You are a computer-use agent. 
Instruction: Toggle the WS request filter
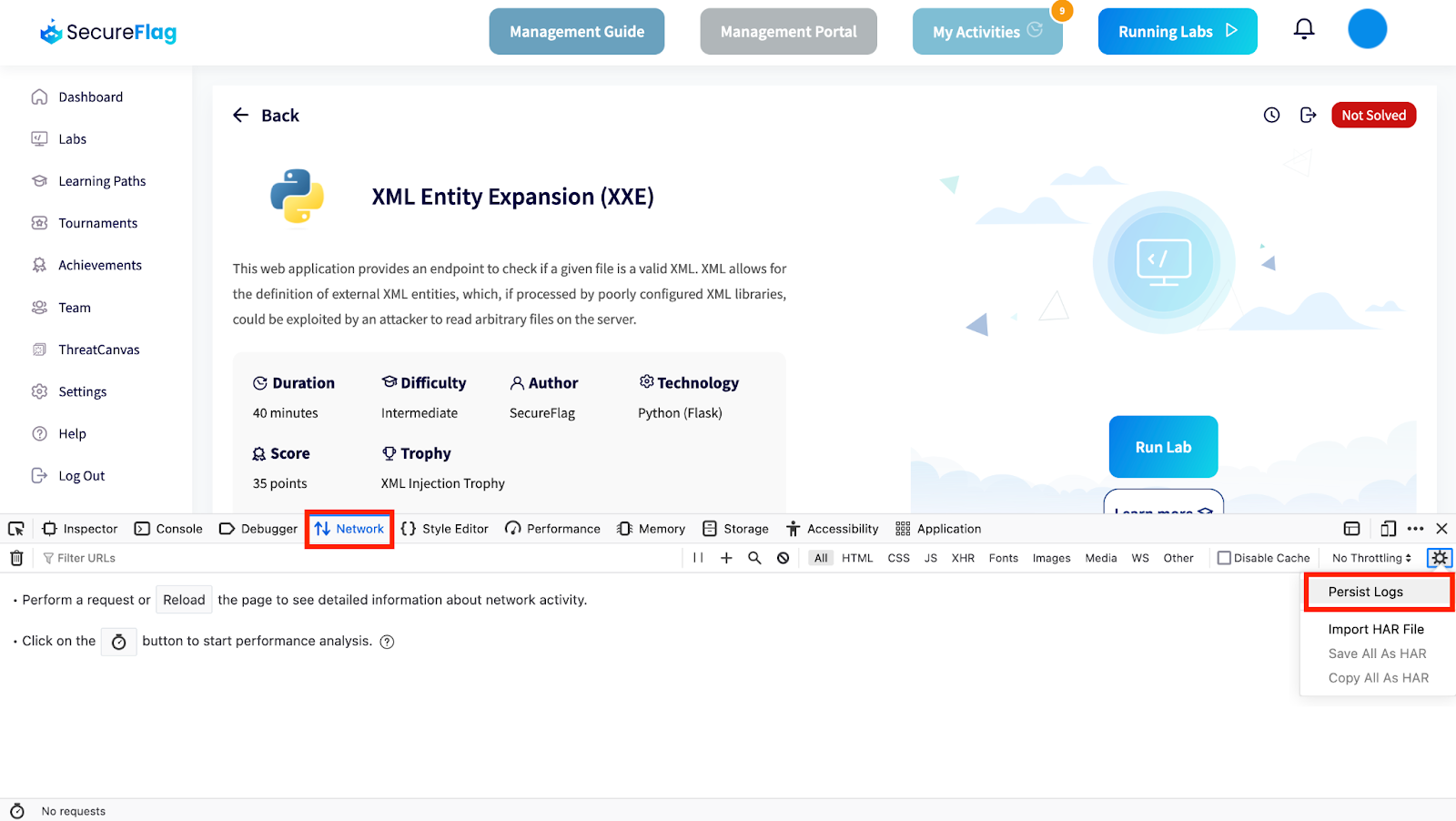pos(1140,558)
